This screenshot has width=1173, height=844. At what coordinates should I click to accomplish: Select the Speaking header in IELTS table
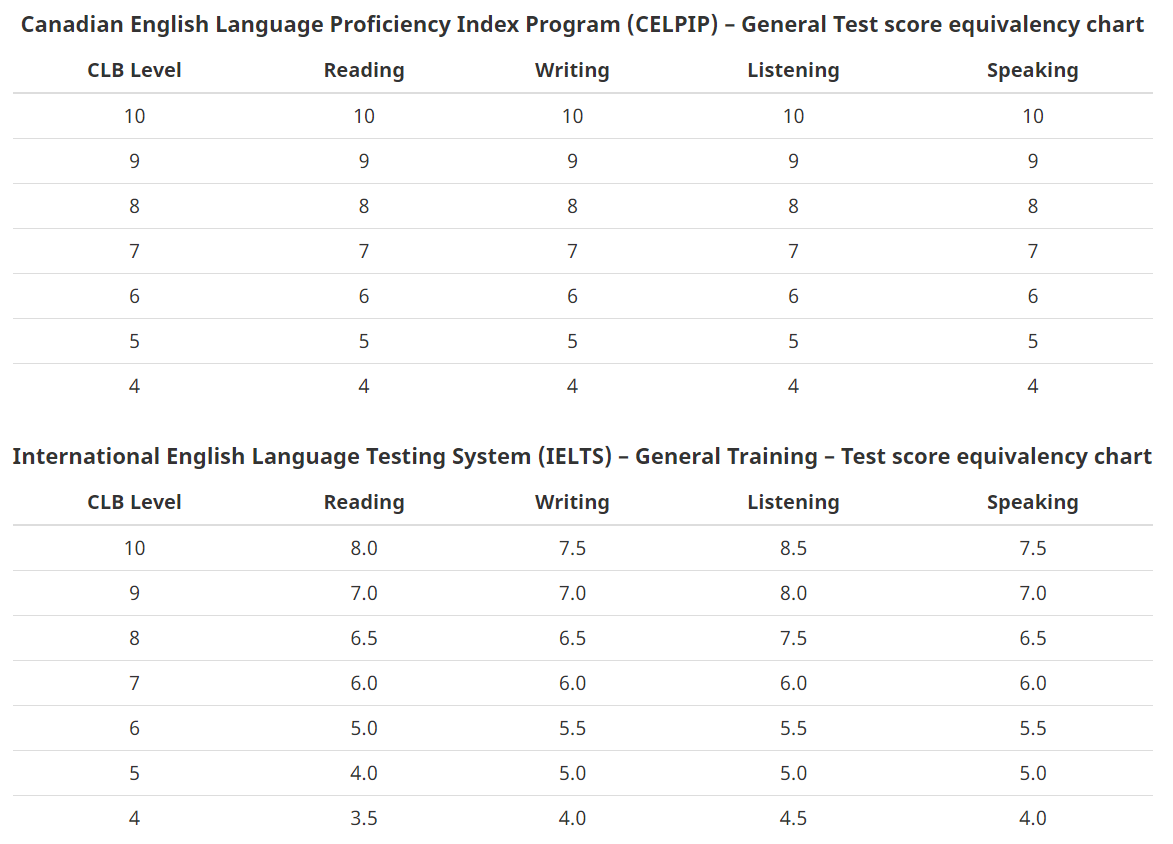[1032, 502]
